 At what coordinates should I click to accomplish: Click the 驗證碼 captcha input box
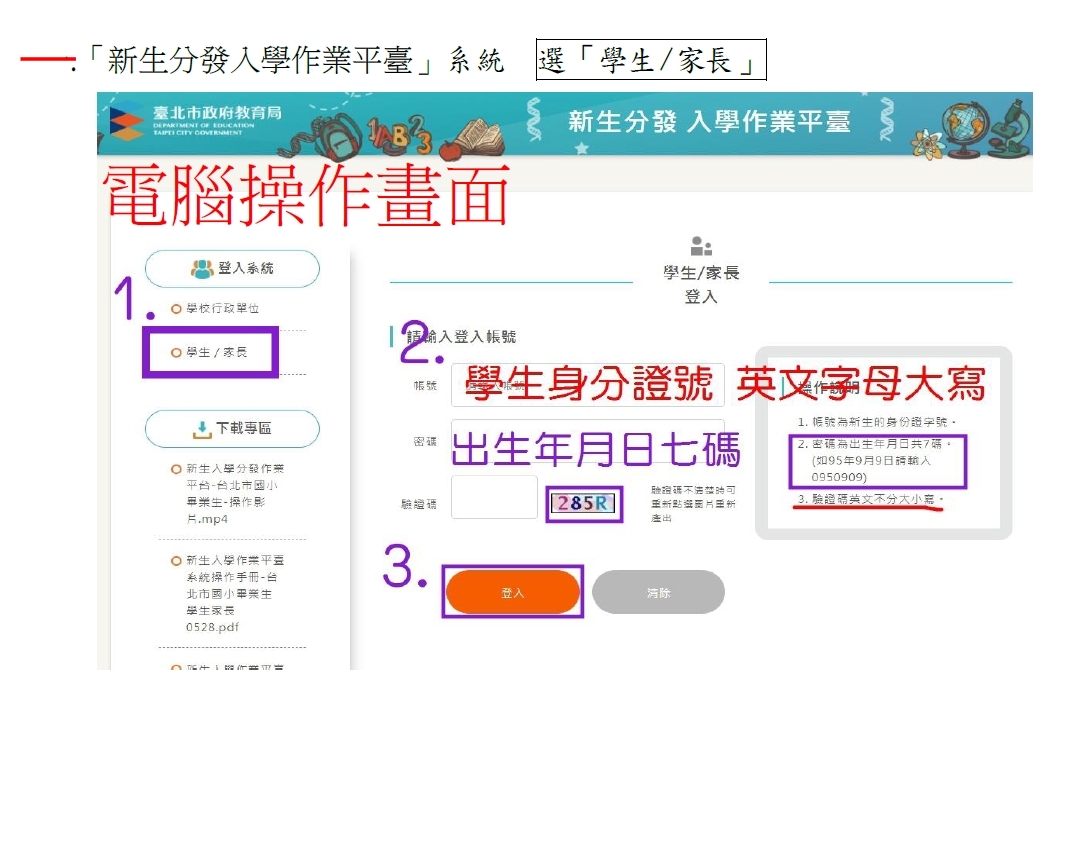pos(494,497)
